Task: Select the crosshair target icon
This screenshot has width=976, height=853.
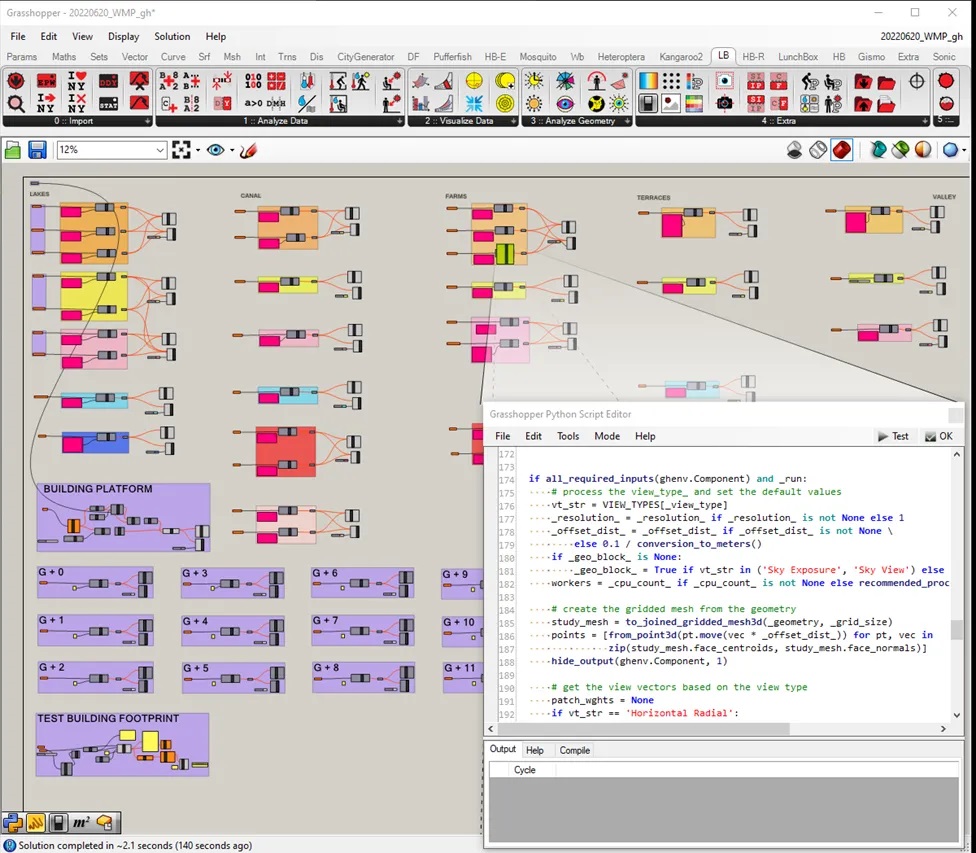Action: [x=916, y=81]
